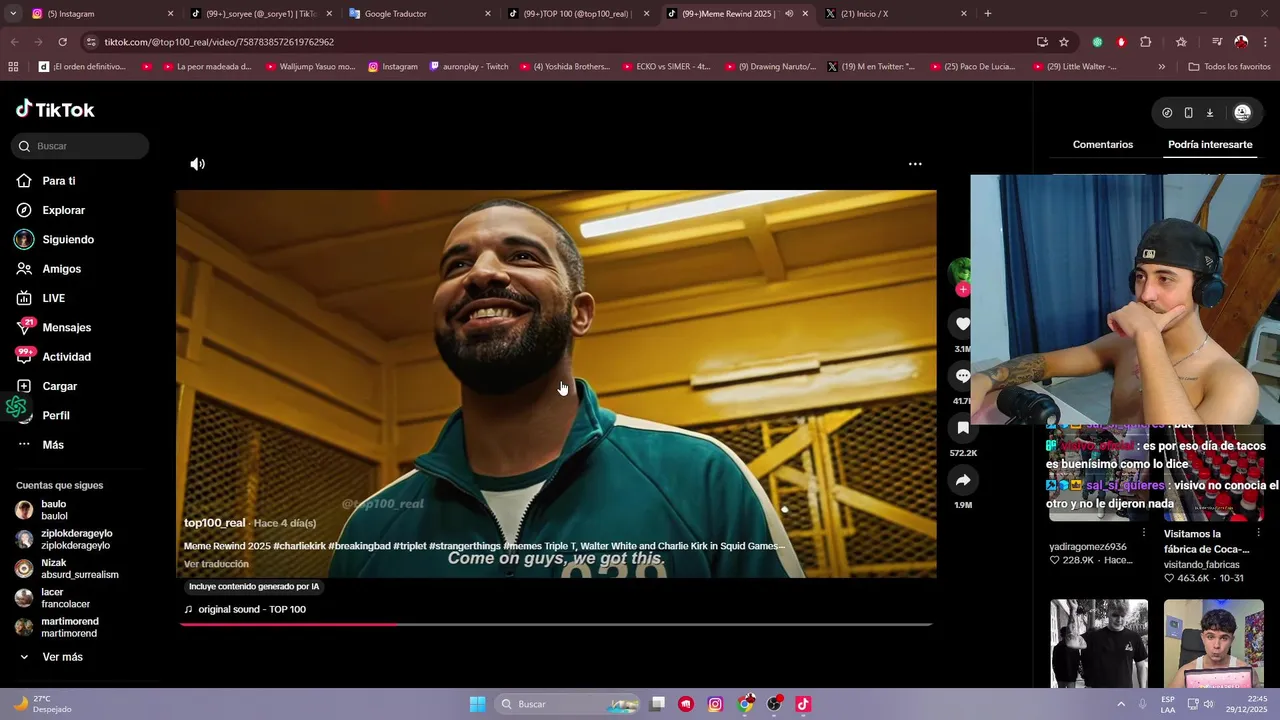Click the taskbar Buscar search box

coord(567,704)
